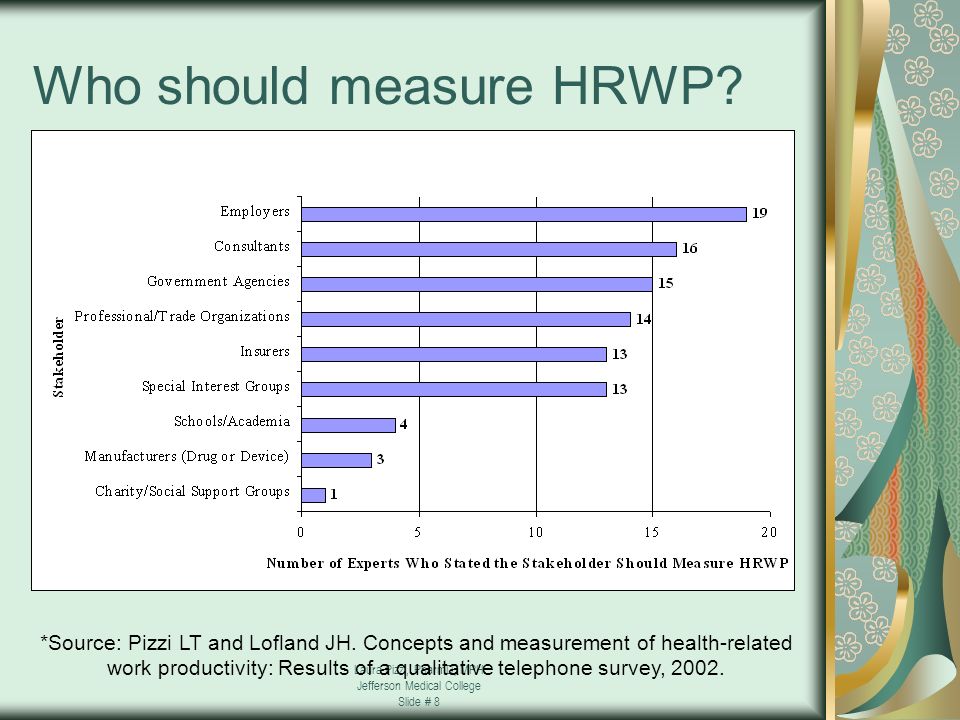This screenshot has width=960, height=720.
Task: Click the data label '1' beside Charity bar
Action: pyautogui.click(x=334, y=493)
